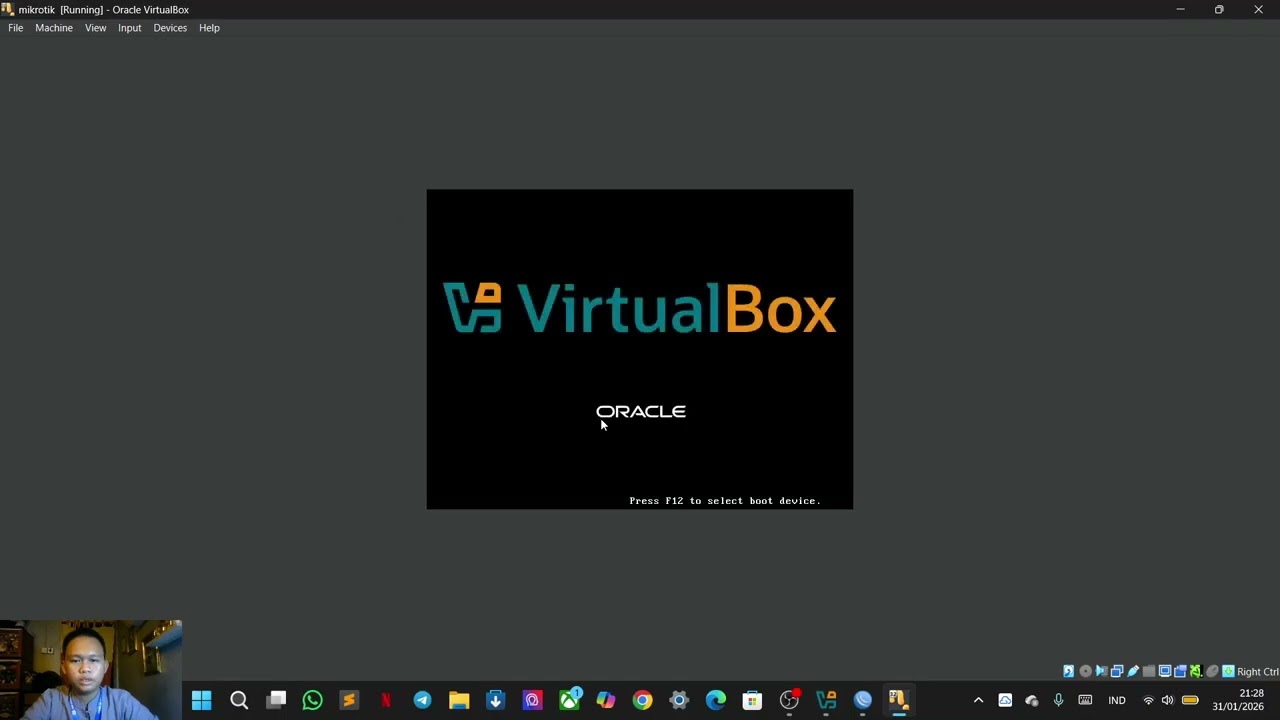The image size is (1280, 720).
Task: Open taskbar Search
Action: (x=239, y=700)
